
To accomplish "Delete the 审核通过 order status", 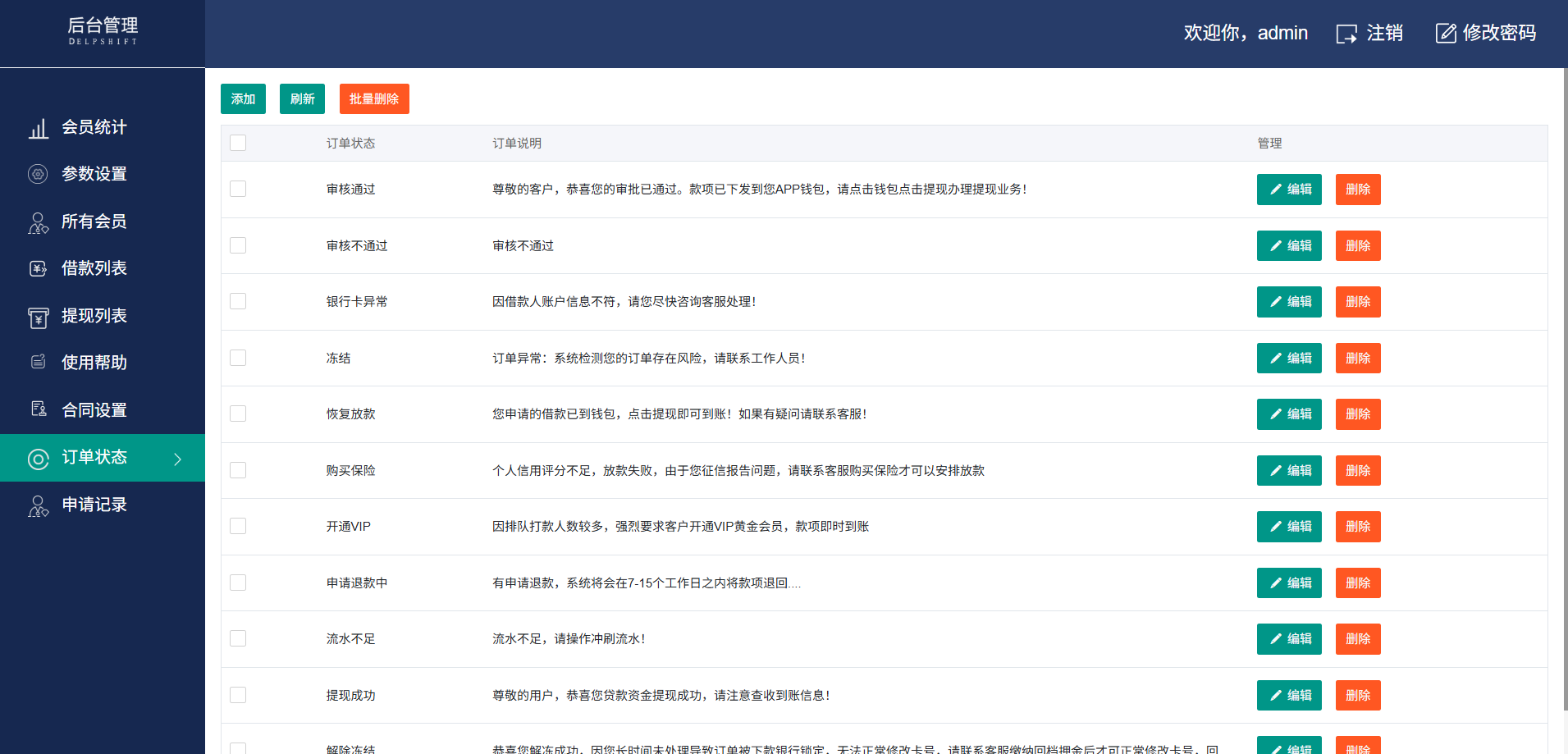I will 1358,190.
